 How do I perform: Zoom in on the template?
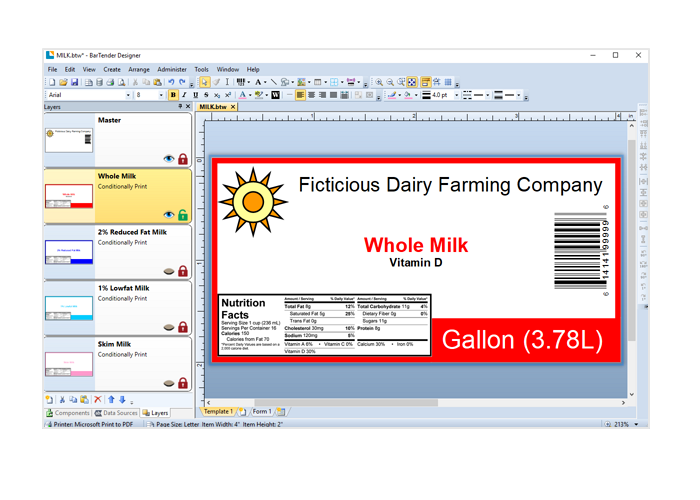(x=379, y=82)
